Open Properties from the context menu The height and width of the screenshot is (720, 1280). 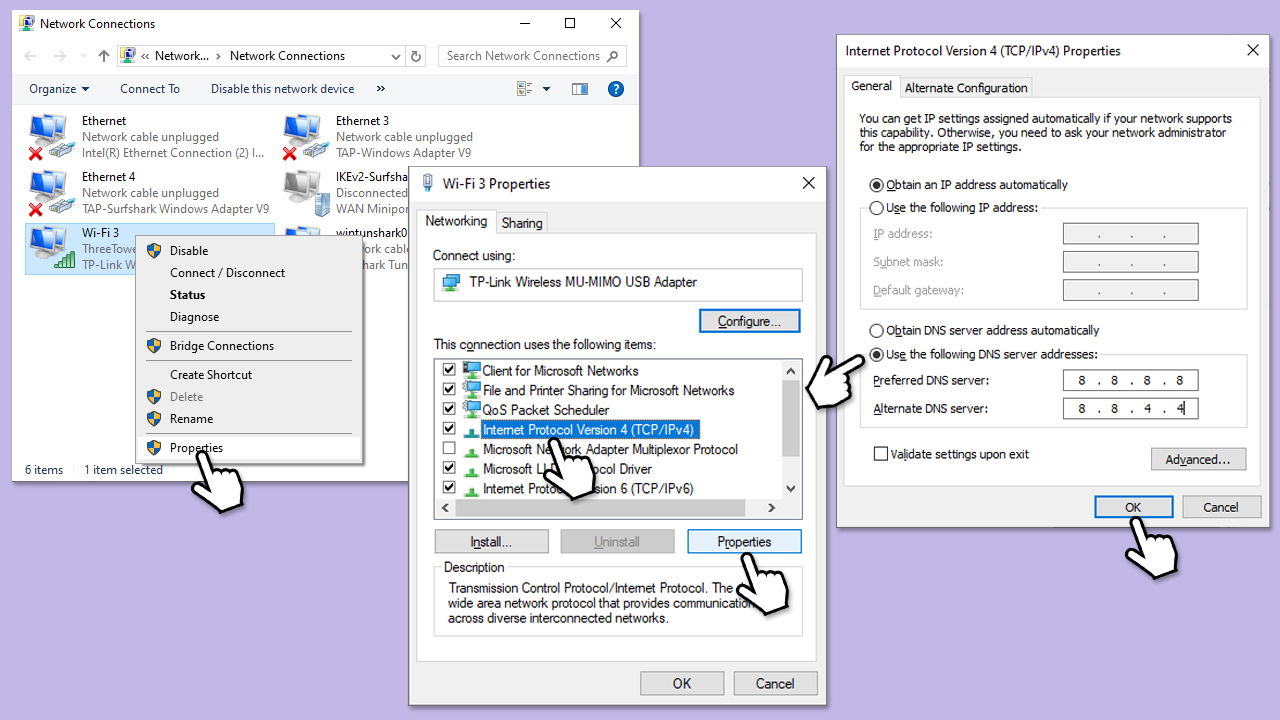[196, 448]
